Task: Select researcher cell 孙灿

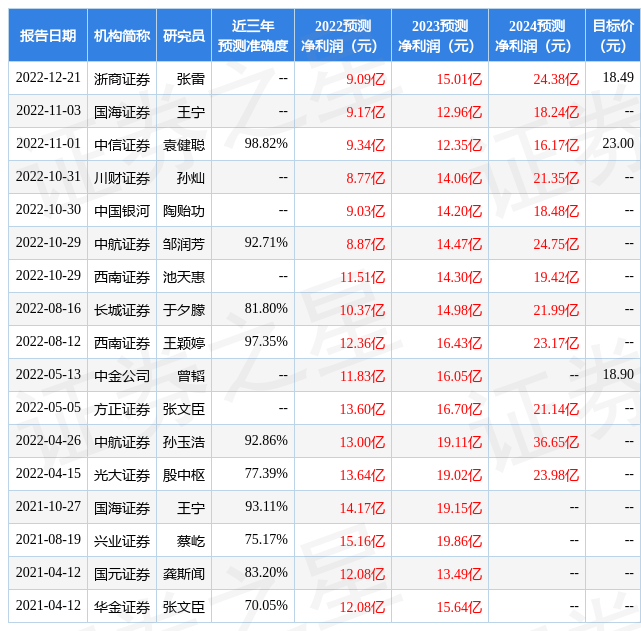Action: pos(191,178)
